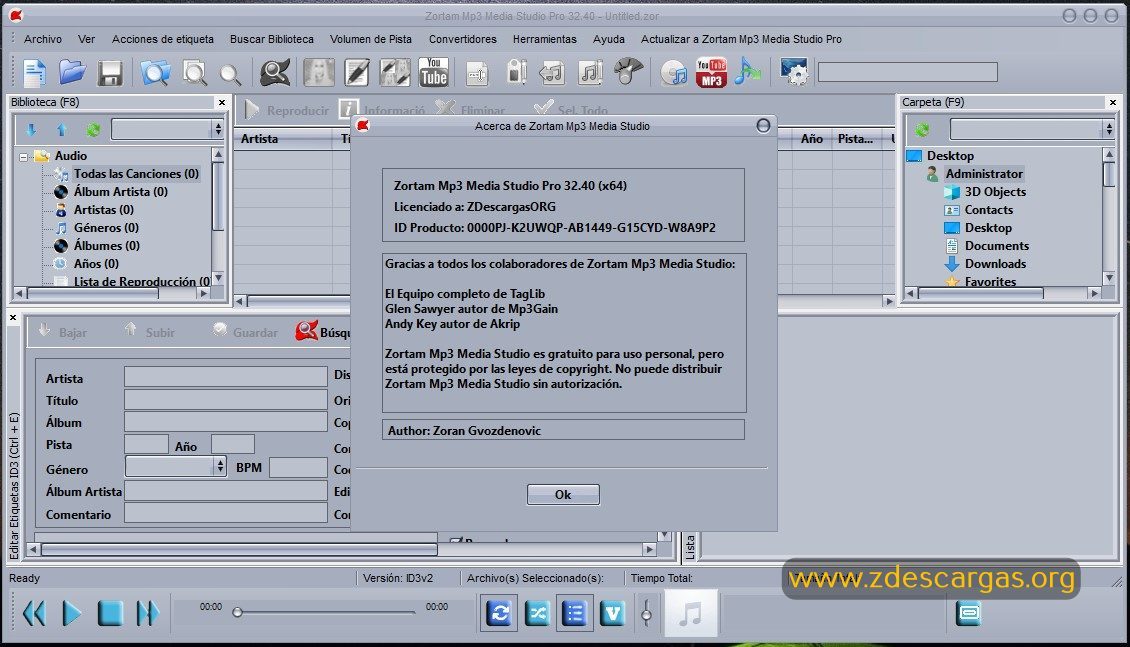The width and height of the screenshot is (1130, 647).
Task: Open the Ayuda menu
Action: coord(609,39)
